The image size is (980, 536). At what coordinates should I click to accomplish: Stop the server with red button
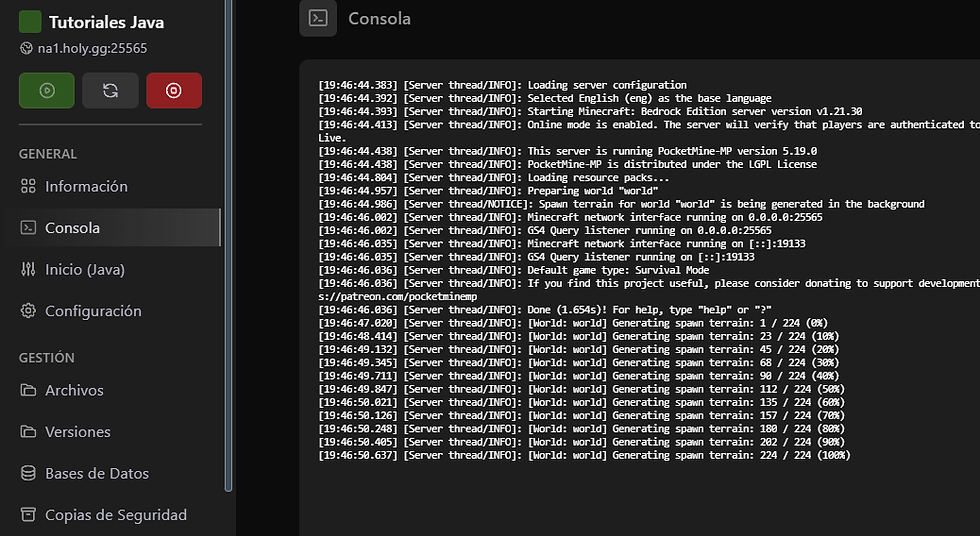point(174,91)
